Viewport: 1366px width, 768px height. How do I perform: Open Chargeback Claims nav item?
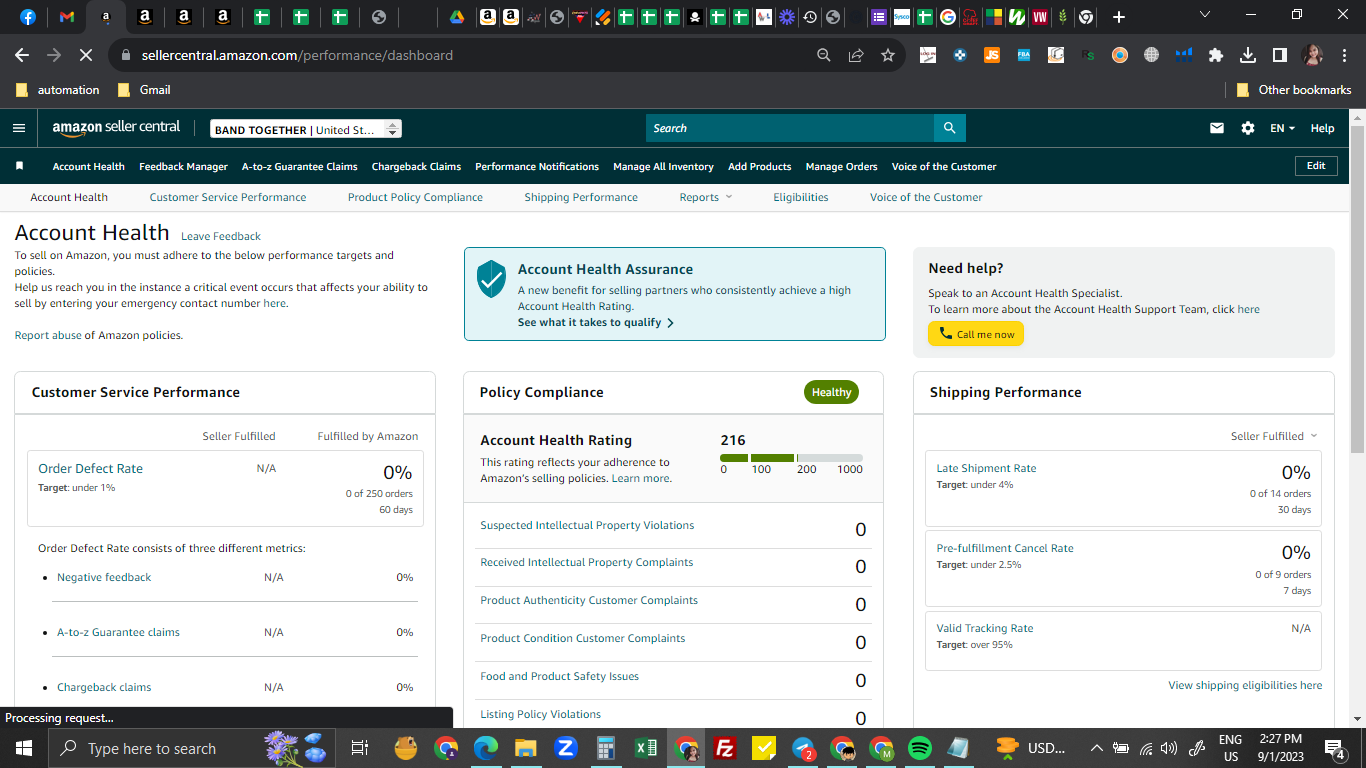point(416,166)
